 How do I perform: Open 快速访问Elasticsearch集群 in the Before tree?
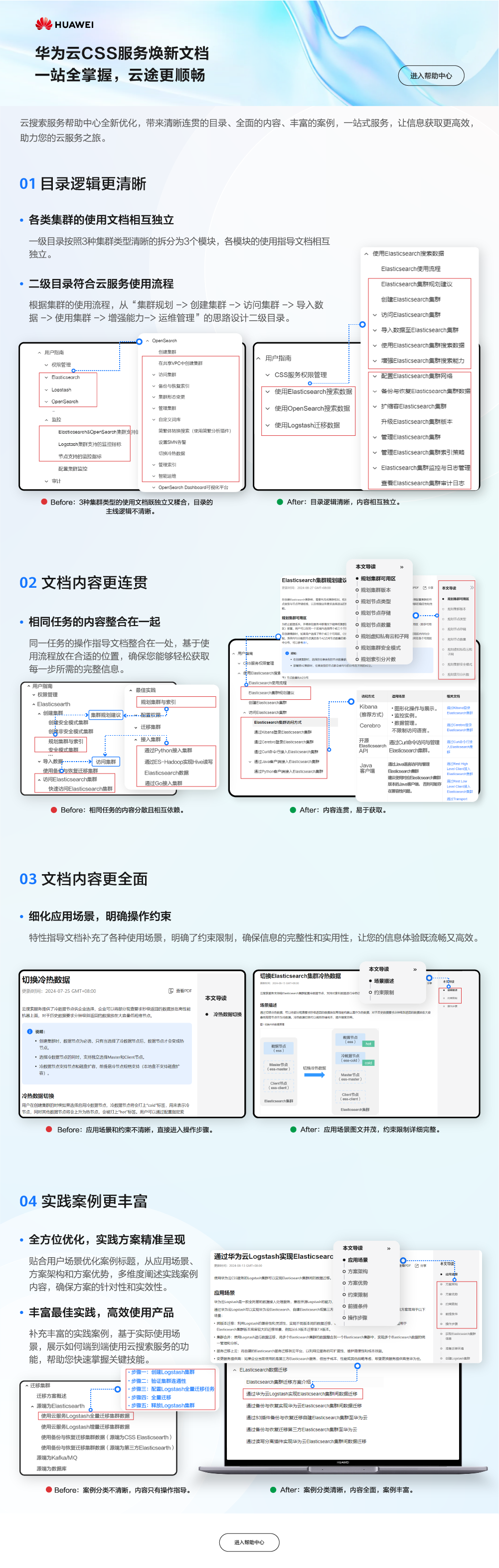click(80, 788)
